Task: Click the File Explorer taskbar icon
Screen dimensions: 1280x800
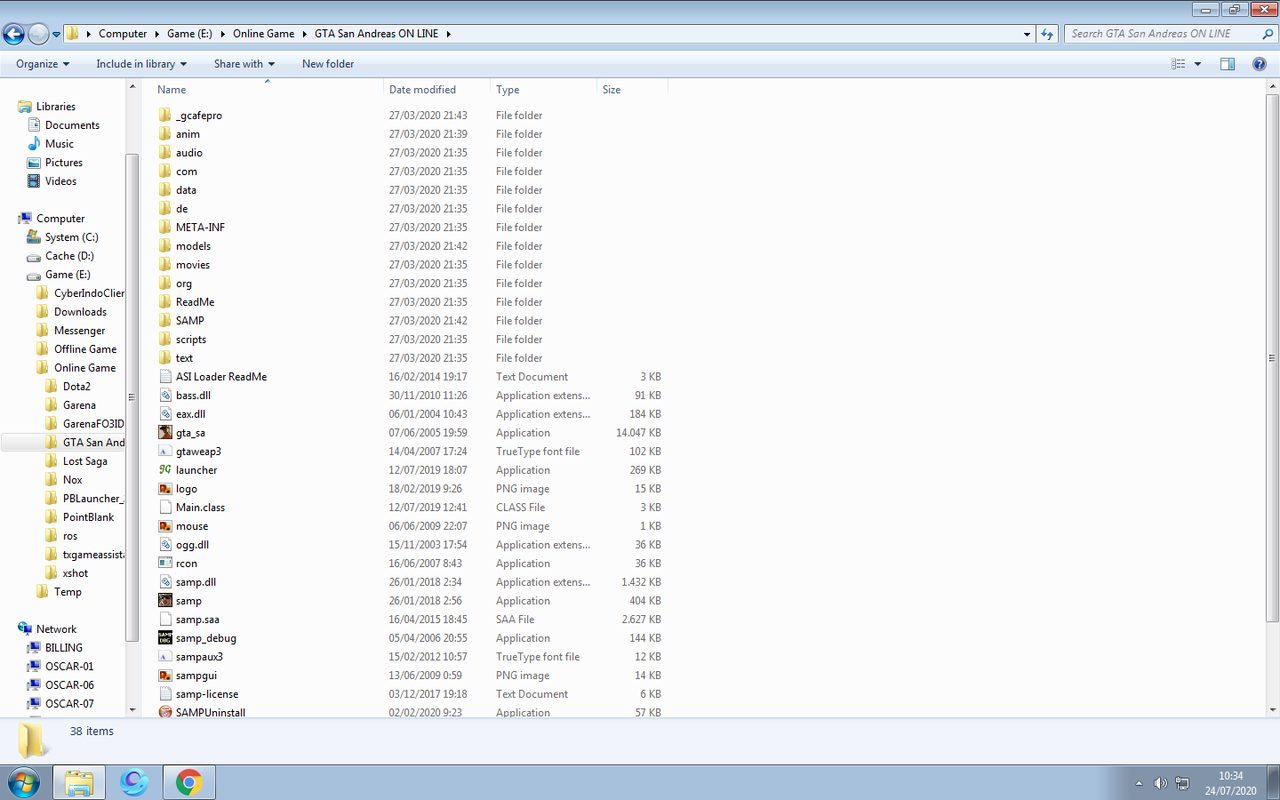Action: [x=79, y=782]
